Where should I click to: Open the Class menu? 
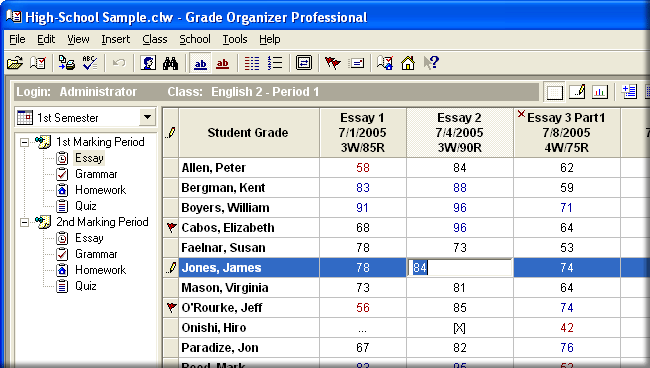coord(155,39)
